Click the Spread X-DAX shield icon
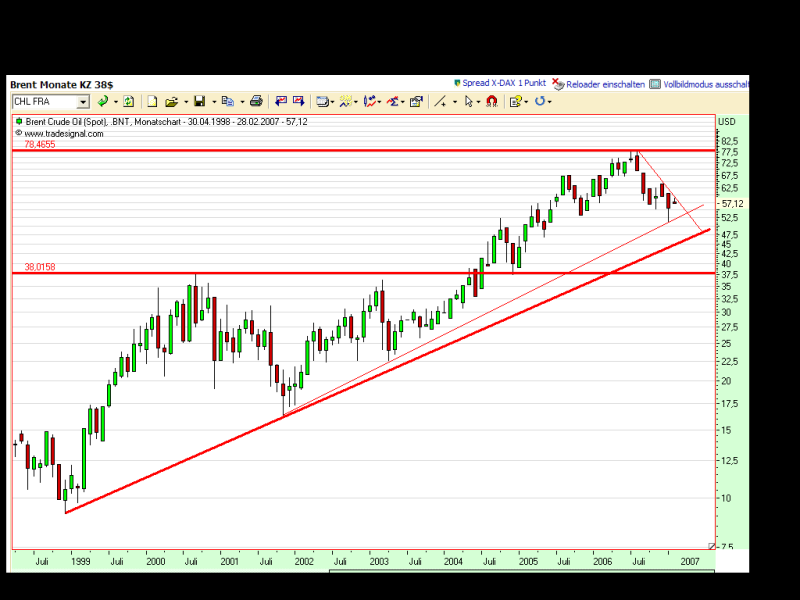This screenshot has height=600, width=800. click(x=458, y=83)
